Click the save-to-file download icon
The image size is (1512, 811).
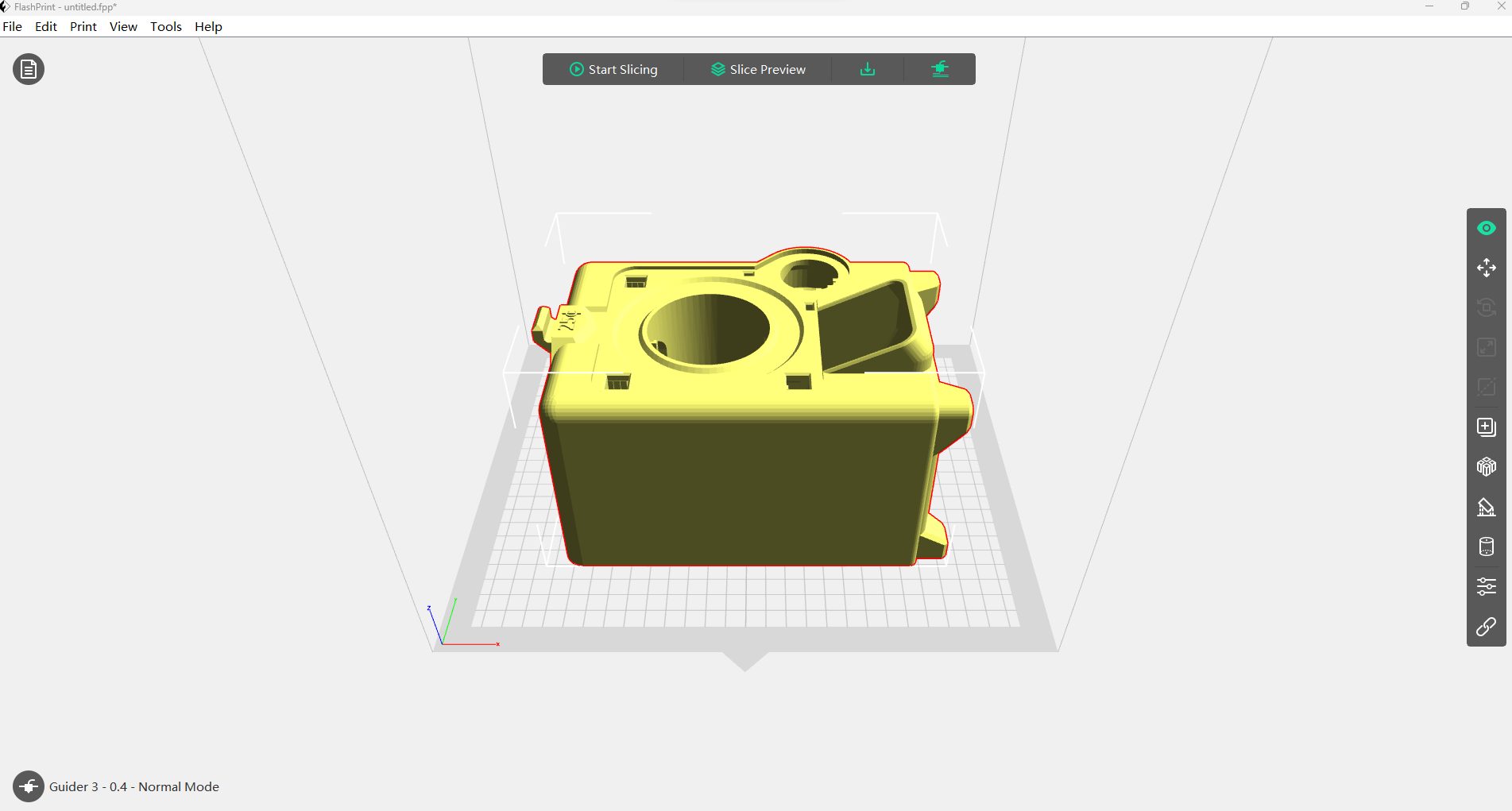867,69
